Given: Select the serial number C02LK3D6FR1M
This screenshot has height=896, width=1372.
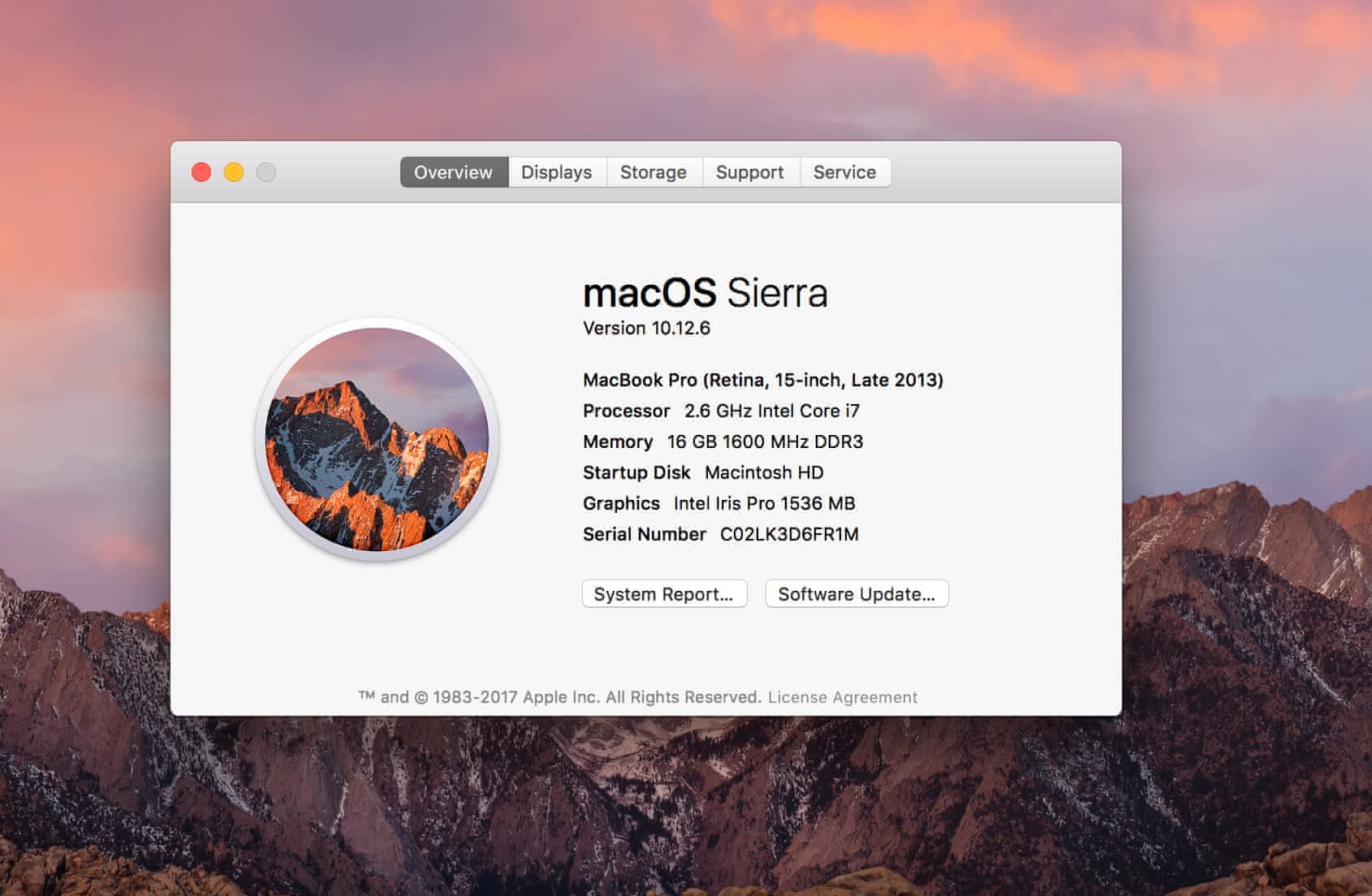Looking at the screenshot, I should 789,534.
